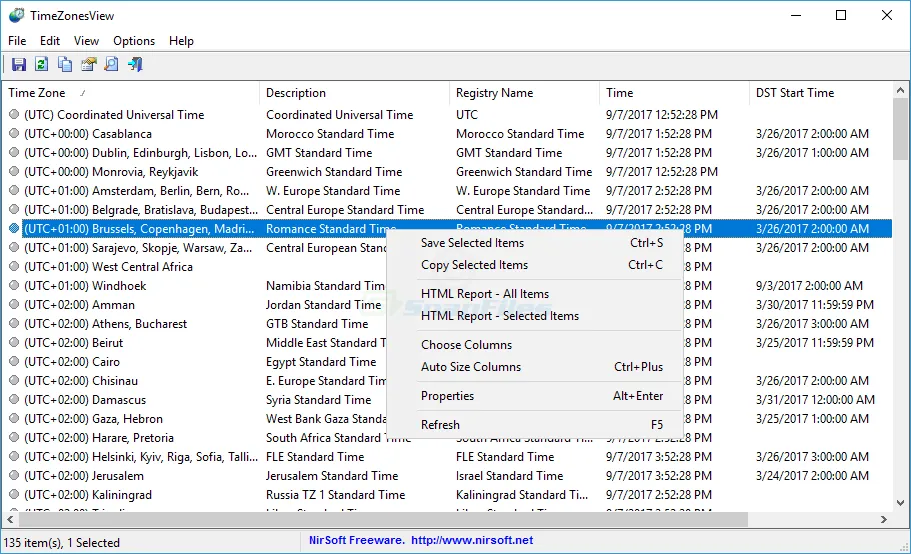Choose Copy Selected Items from context menu
This screenshot has height=554, width=911.
[x=535, y=265]
